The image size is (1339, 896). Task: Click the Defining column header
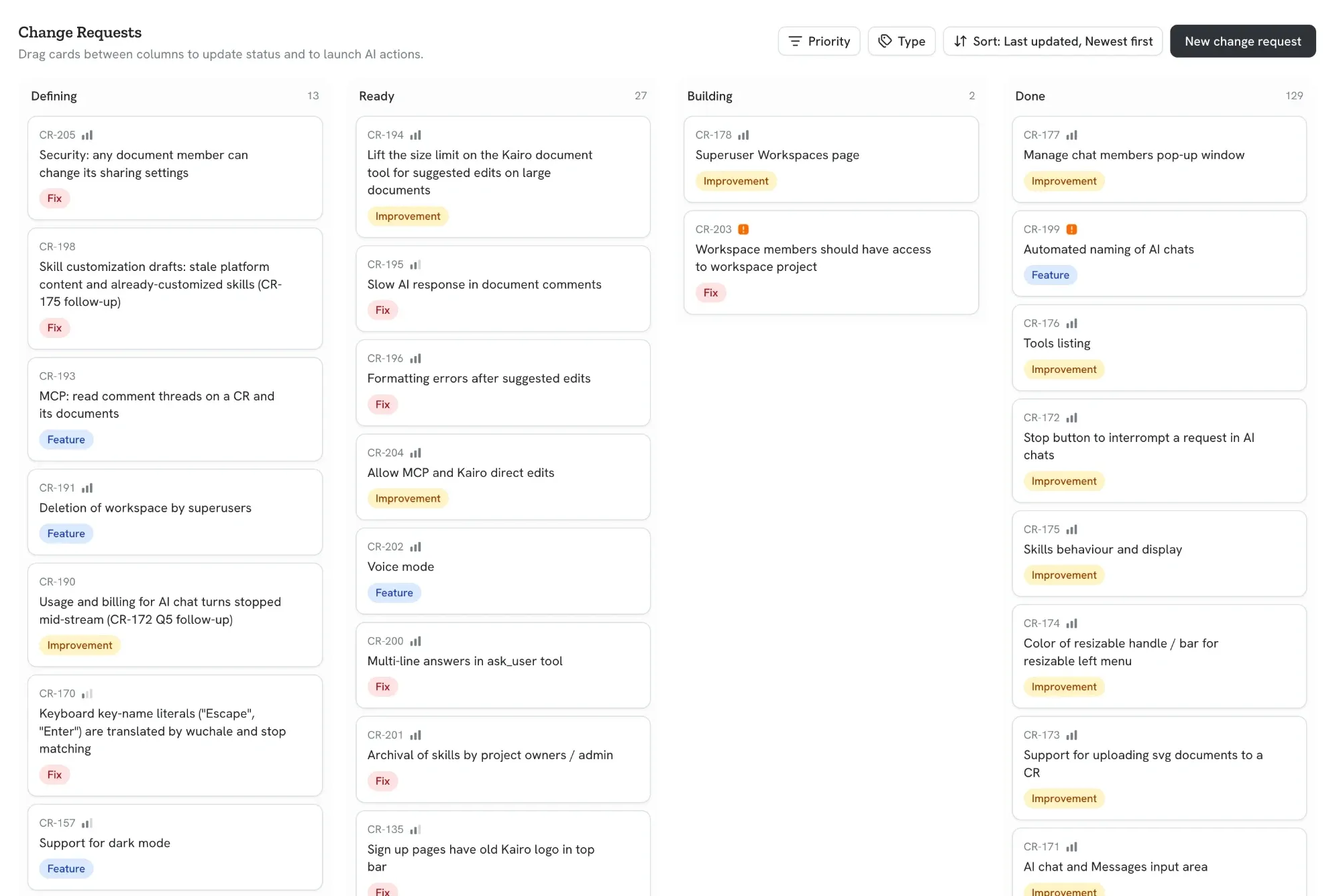click(54, 96)
